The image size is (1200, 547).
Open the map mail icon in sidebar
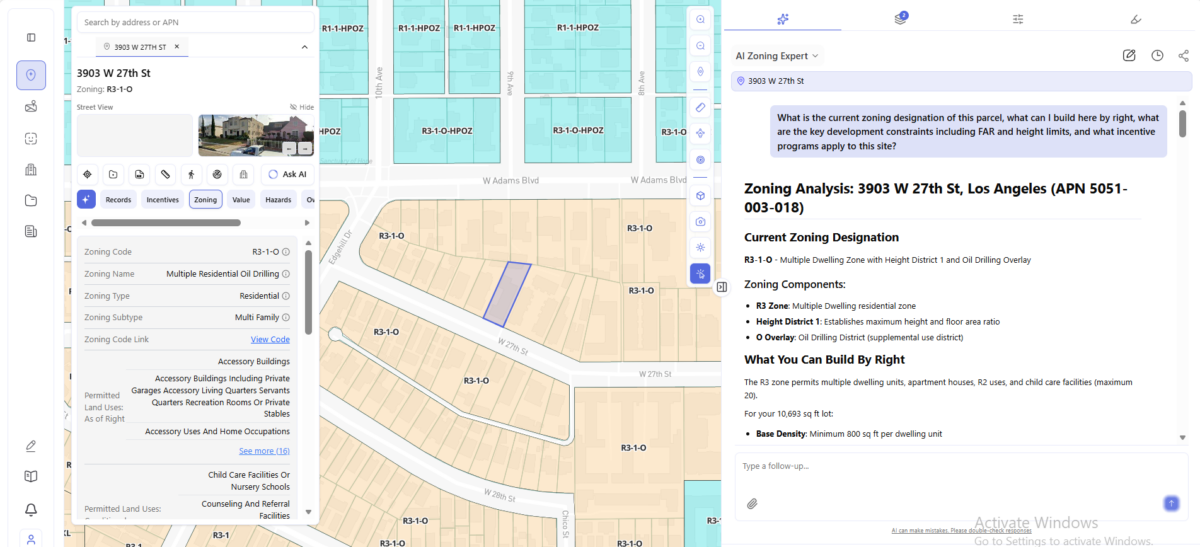(31, 106)
